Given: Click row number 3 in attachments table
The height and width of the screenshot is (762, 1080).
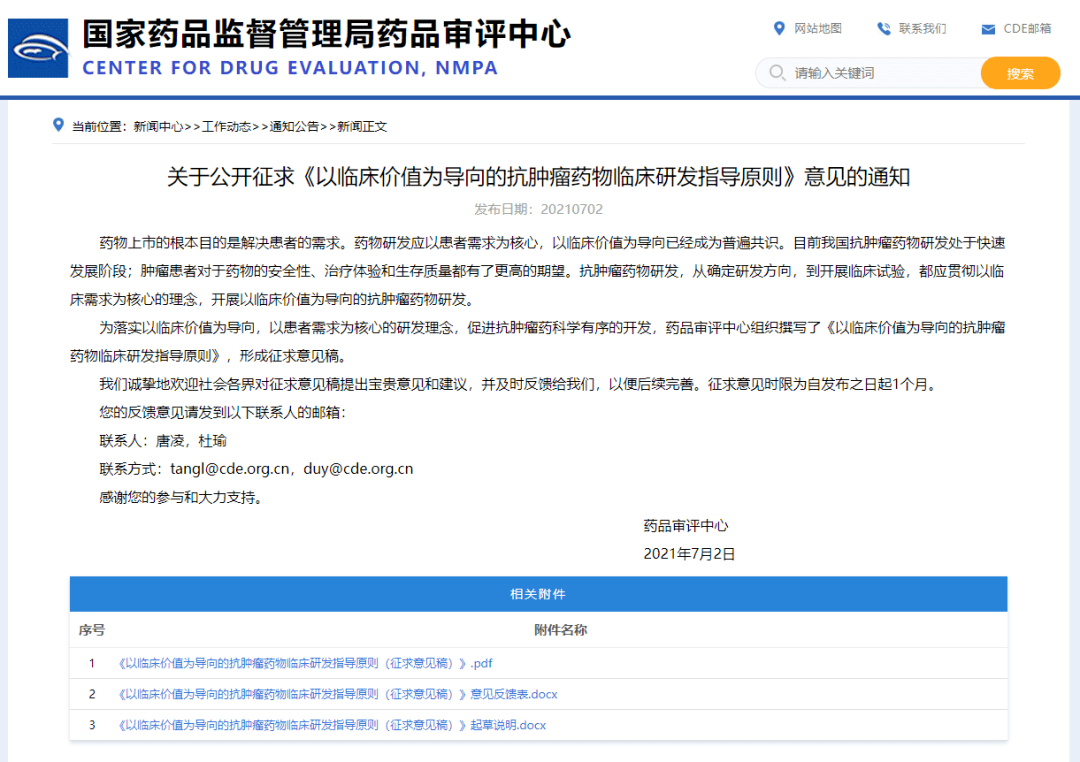Looking at the screenshot, I should [92, 725].
